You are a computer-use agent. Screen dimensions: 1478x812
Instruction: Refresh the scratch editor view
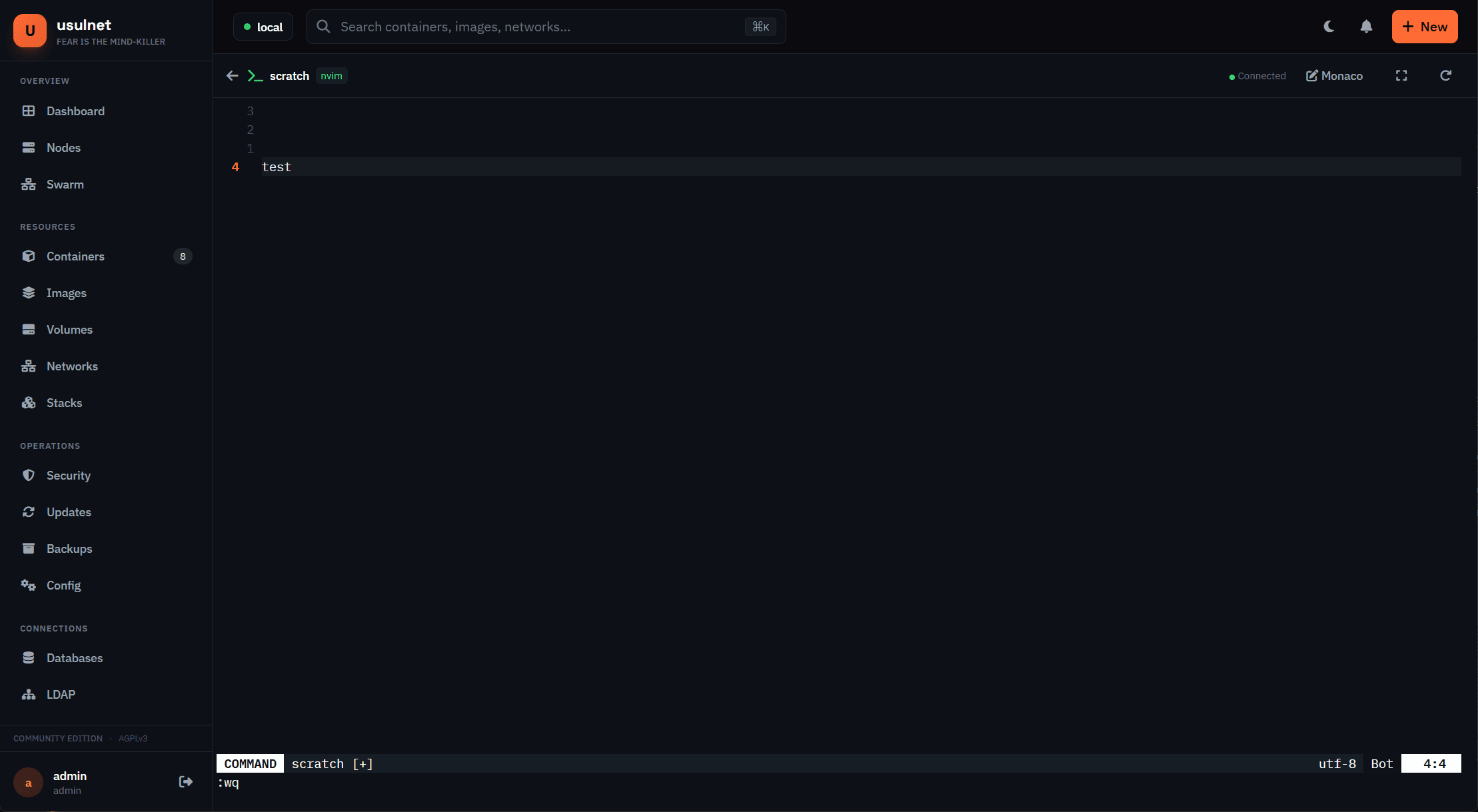(1445, 75)
